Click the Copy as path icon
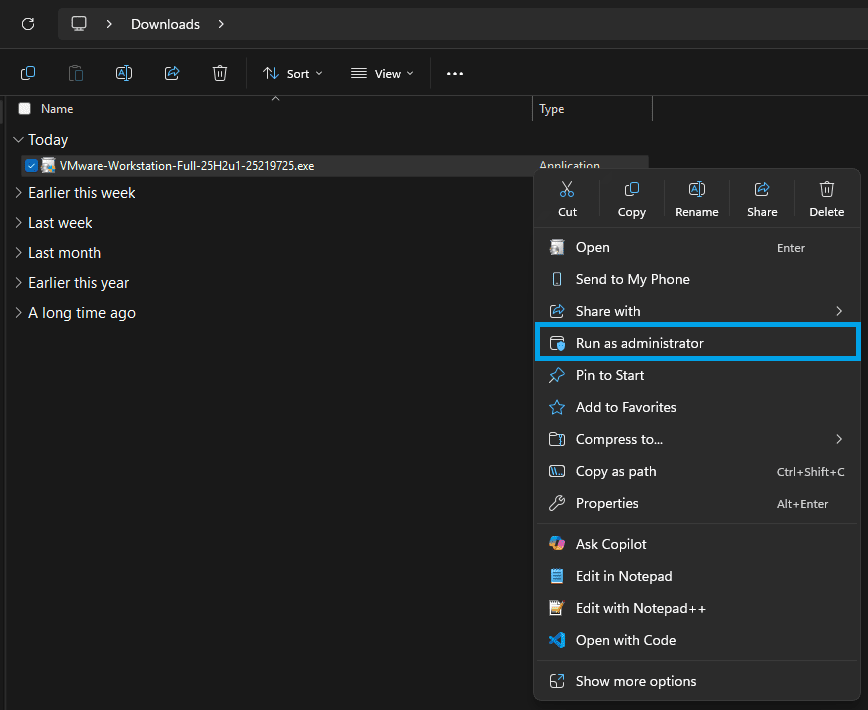 pyautogui.click(x=557, y=471)
